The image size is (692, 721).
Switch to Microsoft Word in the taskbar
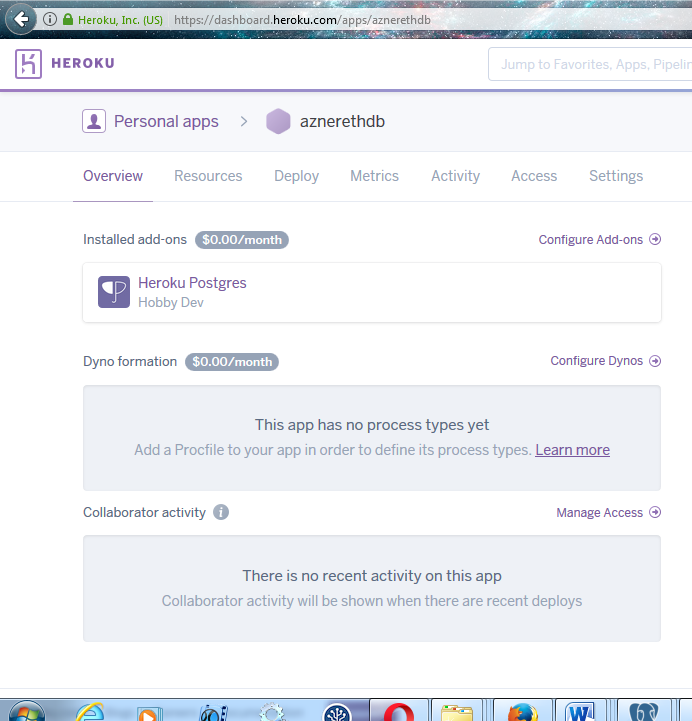[581, 712]
